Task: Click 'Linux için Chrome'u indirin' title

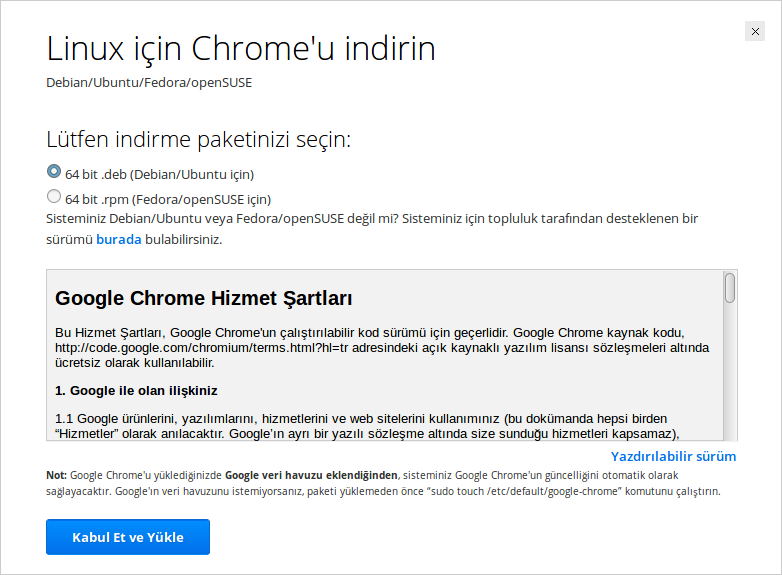Action: [x=241, y=48]
